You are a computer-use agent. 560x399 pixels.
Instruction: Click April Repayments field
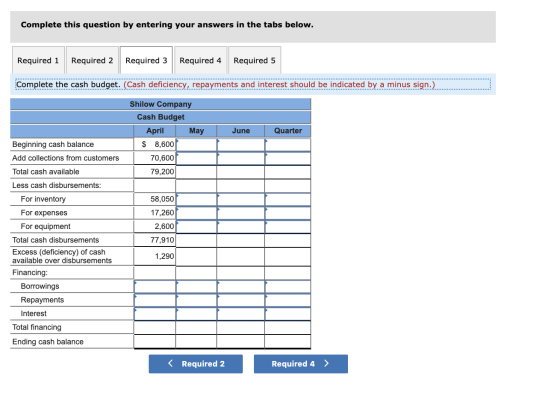tap(155, 300)
